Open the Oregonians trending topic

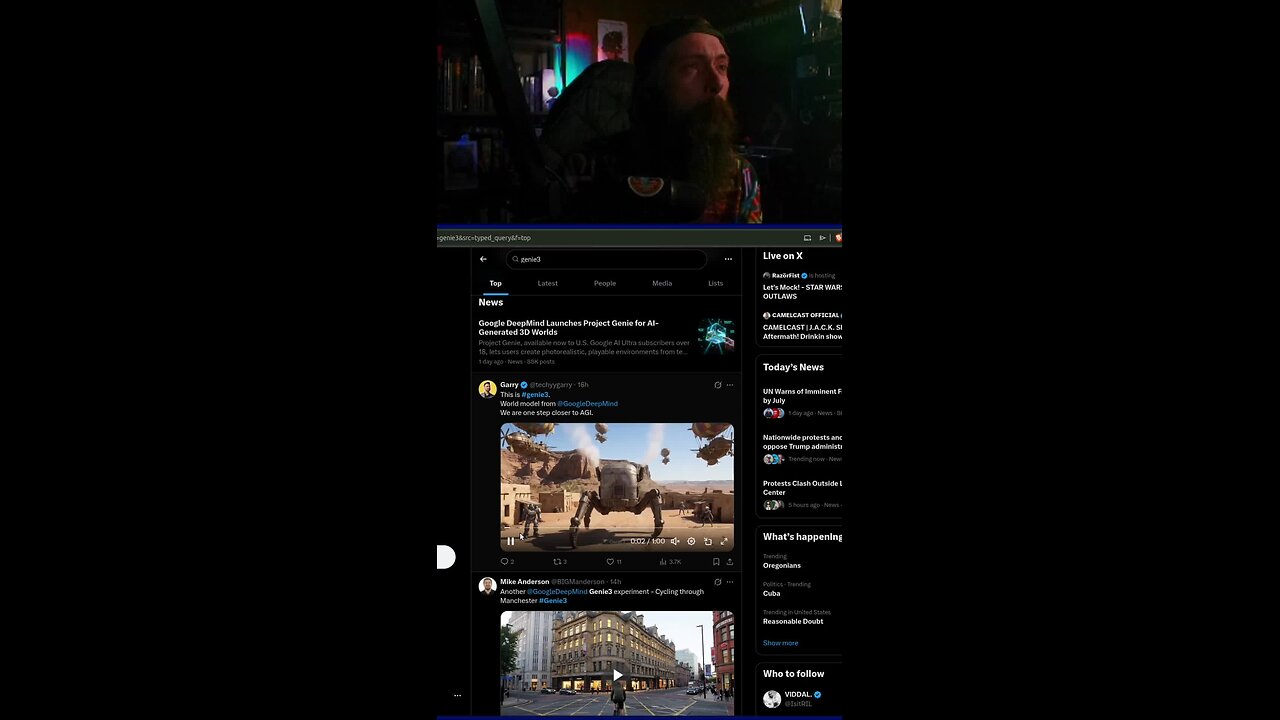[x=782, y=565]
